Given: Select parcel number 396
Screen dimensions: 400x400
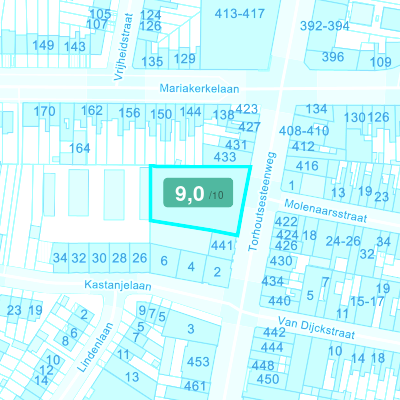Looking at the screenshot, I should tap(333, 57).
